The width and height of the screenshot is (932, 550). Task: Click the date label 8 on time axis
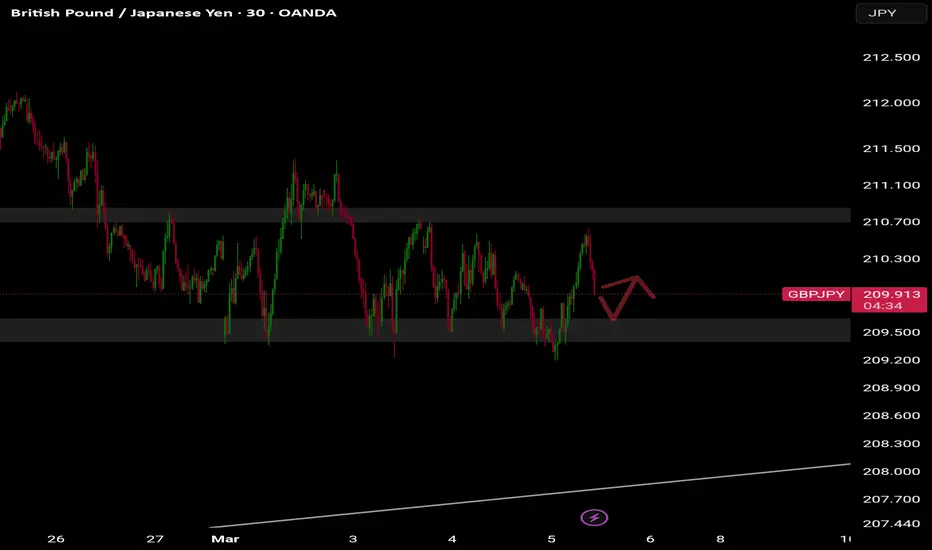coord(720,539)
